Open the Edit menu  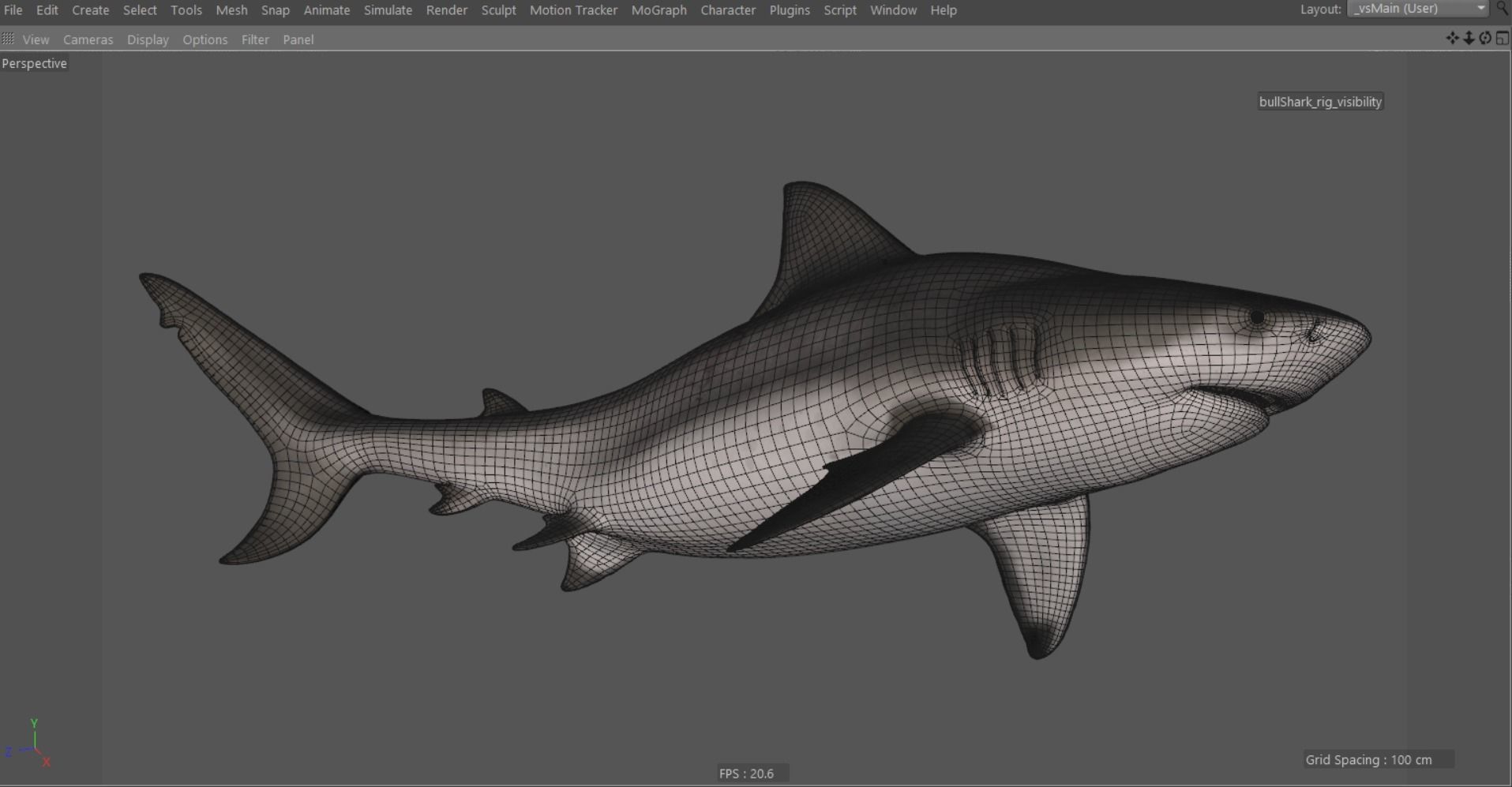point(47,10)
